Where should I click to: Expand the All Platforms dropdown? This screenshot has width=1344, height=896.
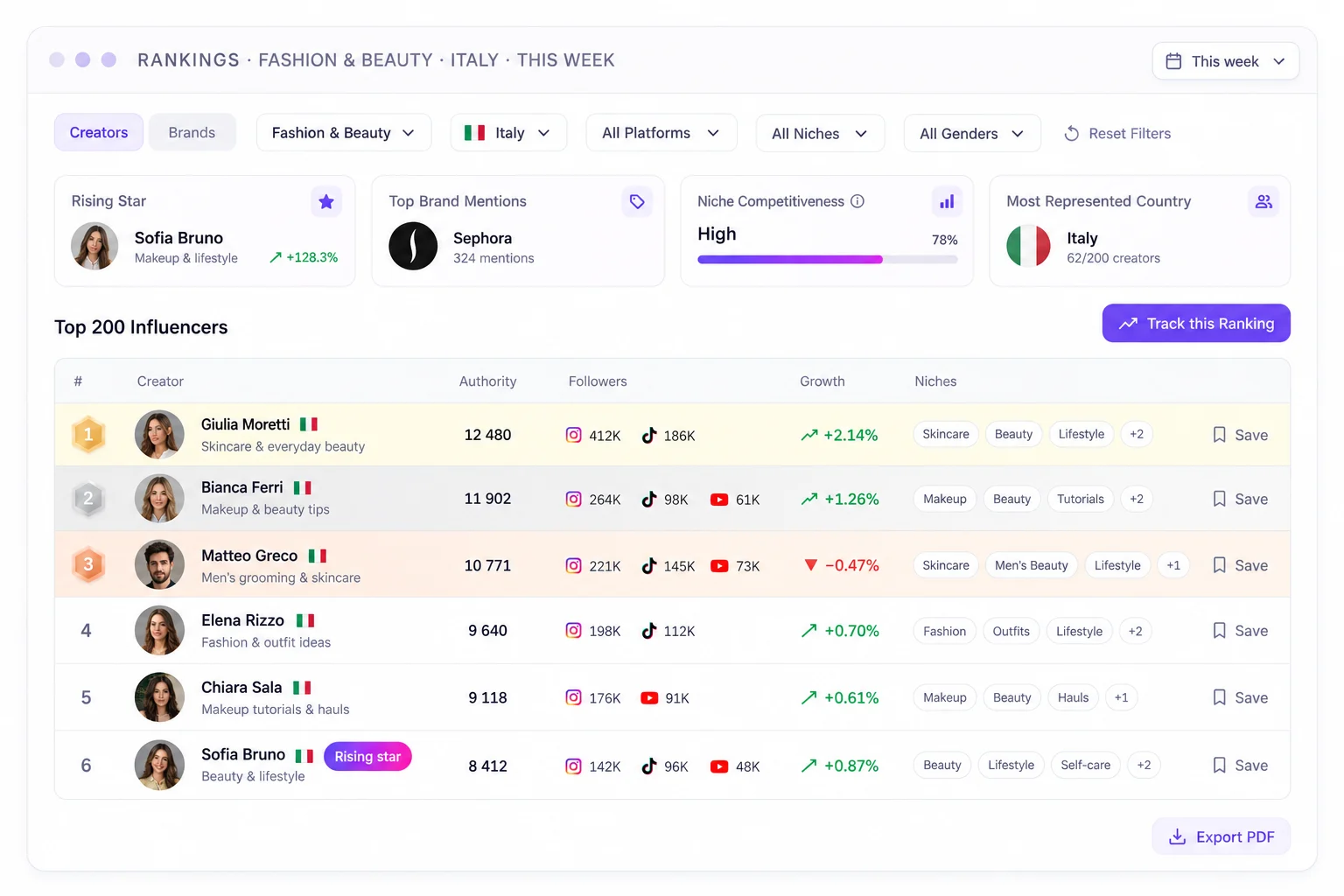coord(661,133)
